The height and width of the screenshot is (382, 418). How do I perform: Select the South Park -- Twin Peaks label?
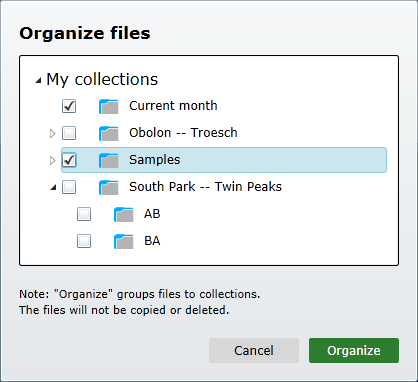point(205,187)
